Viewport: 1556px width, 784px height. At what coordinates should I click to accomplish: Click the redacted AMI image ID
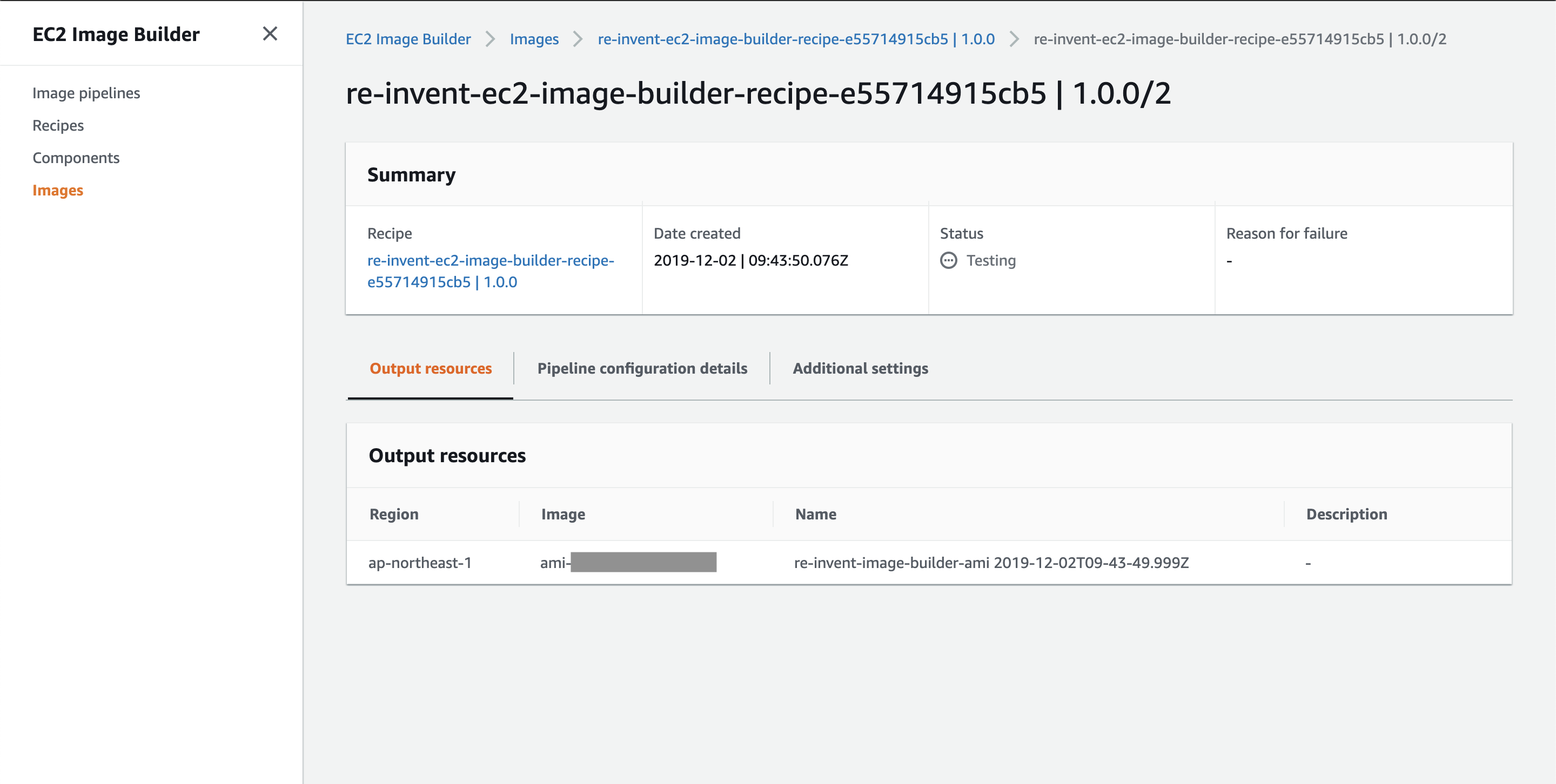[x=628, y=563]
